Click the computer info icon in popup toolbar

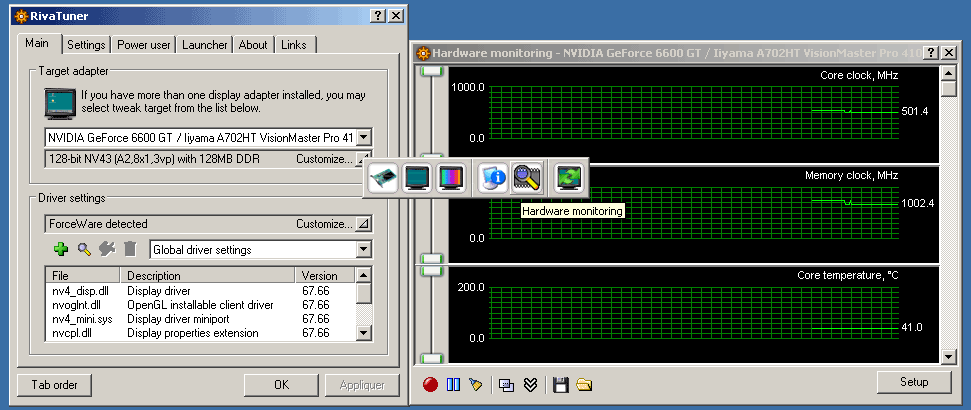492,178
